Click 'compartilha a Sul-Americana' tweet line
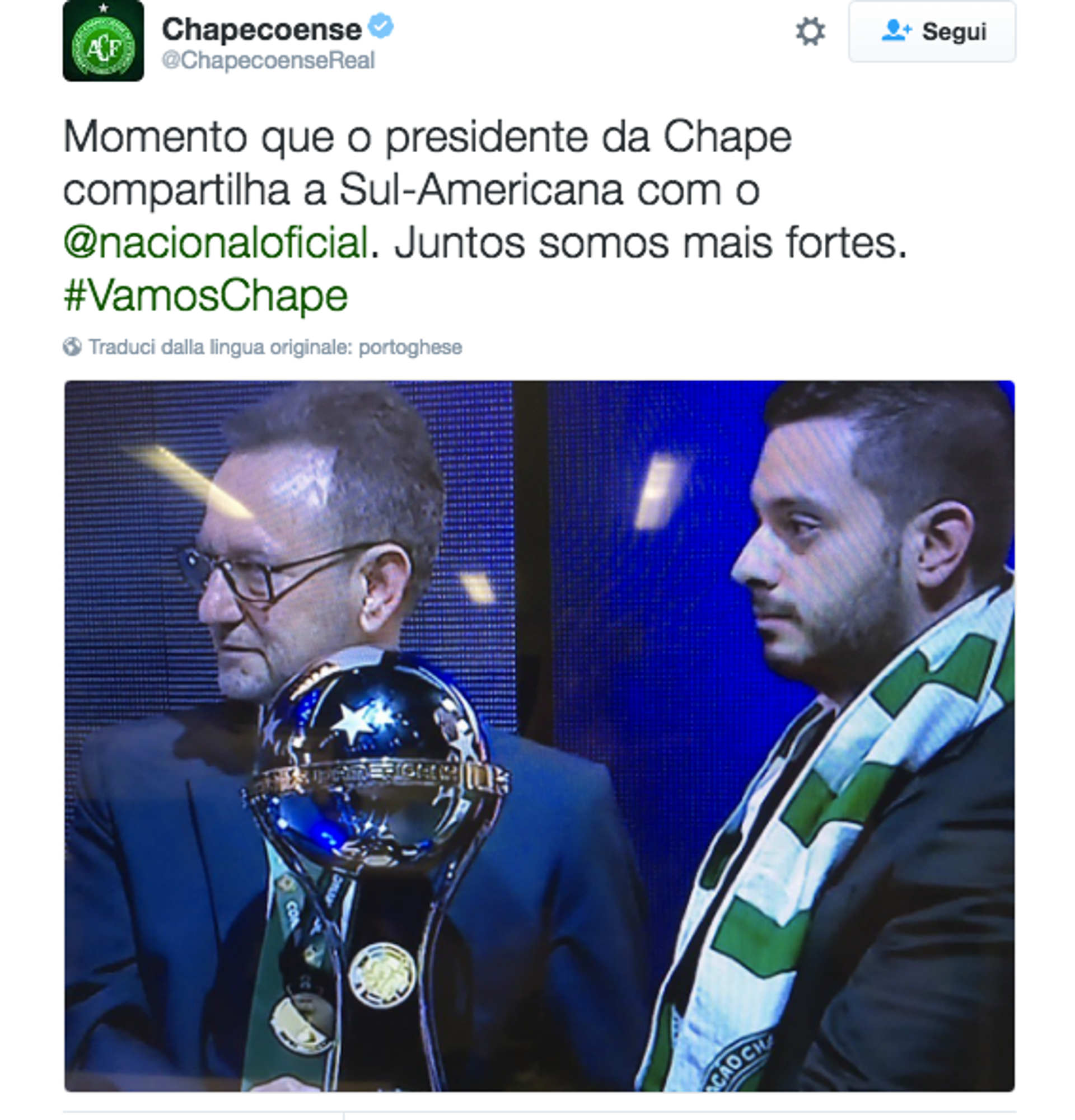 click(411, 190)
